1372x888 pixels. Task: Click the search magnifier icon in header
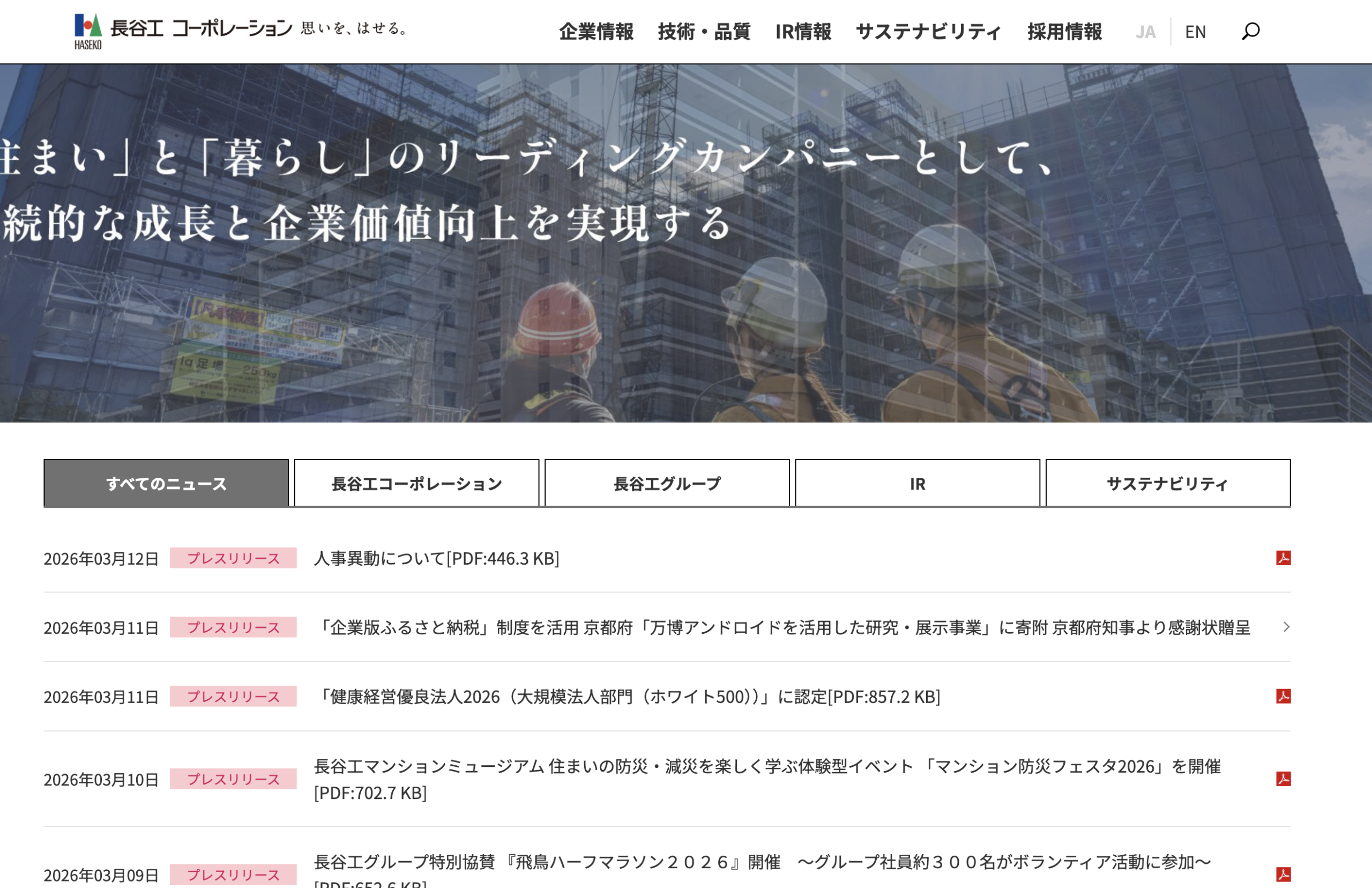pyautogui.click(x=1250, y=31)
